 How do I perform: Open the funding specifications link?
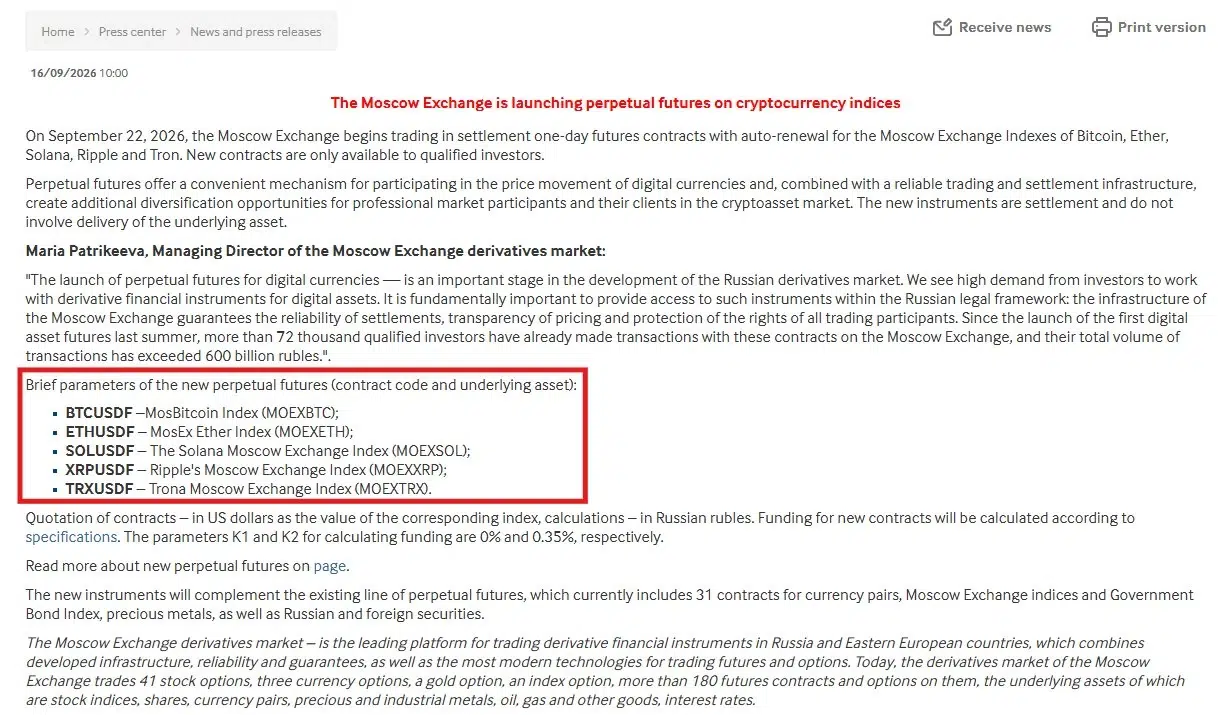tap(71, 537)
